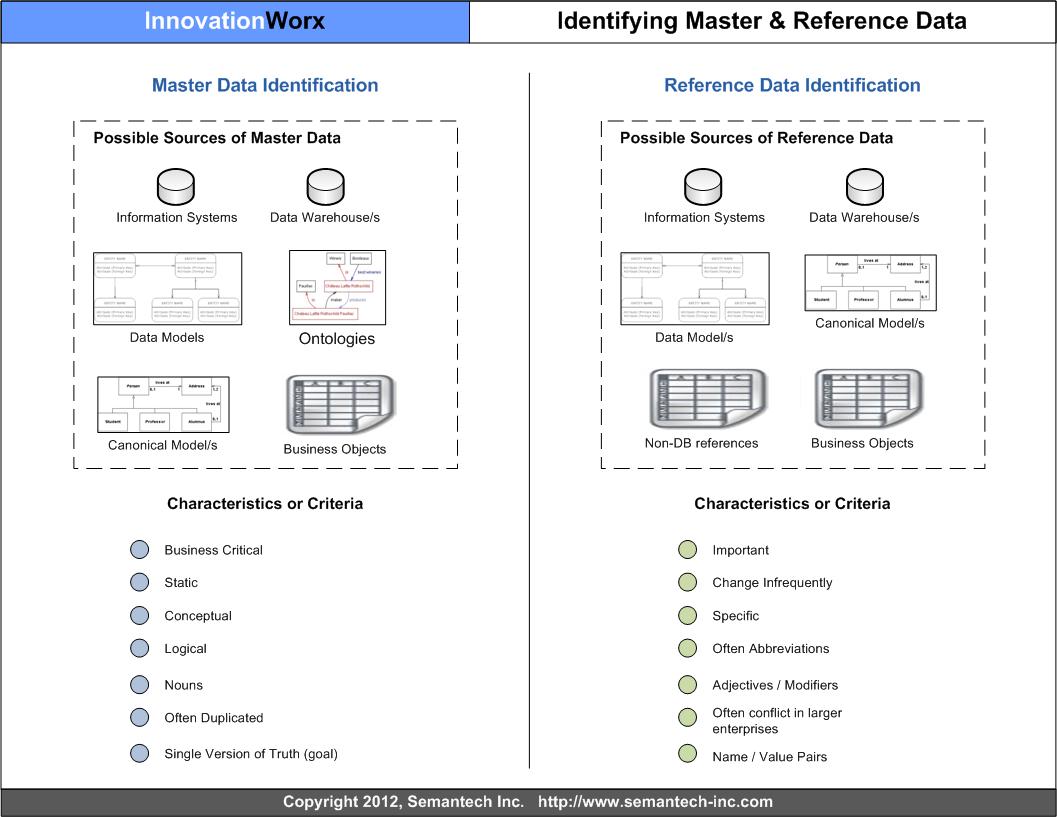Screen dimensions: 1057x817
Task: Click the blue Often Duplicated circle swatch
Action: pyautogui.click(x=138, y=717)
